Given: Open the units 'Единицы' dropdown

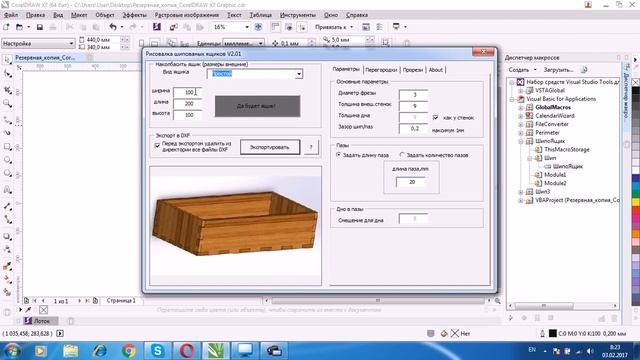Looking at the screenshot, I should [x=260, y=43].
